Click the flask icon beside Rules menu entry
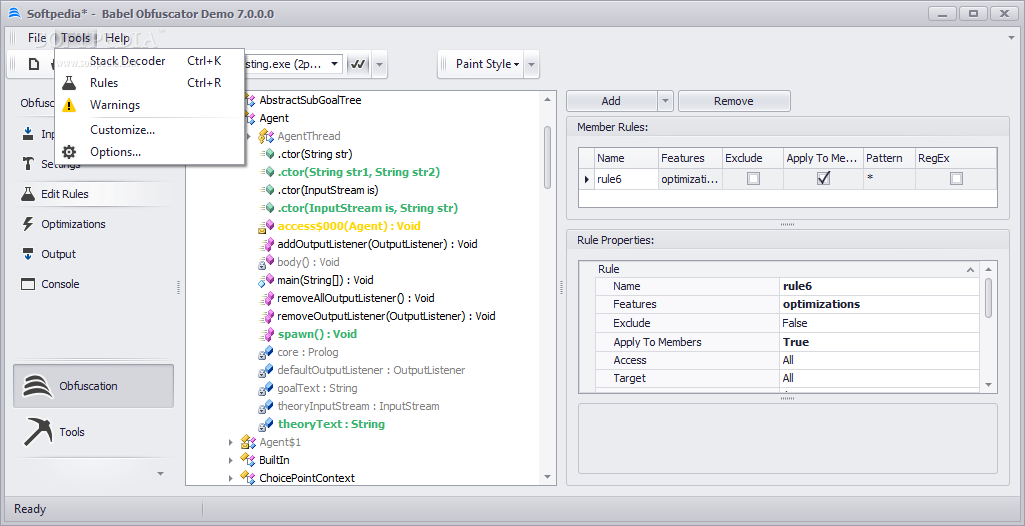 (69, 83)
